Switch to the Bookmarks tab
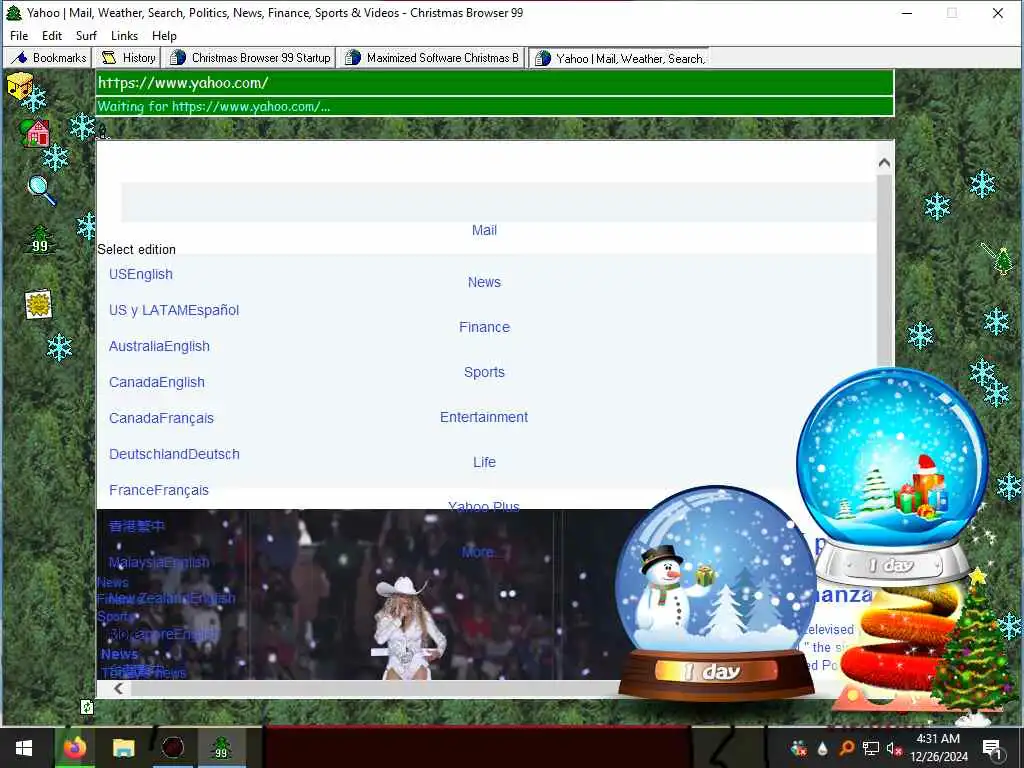This screenshot has height=768, width=1024. [x=48, y=57]
